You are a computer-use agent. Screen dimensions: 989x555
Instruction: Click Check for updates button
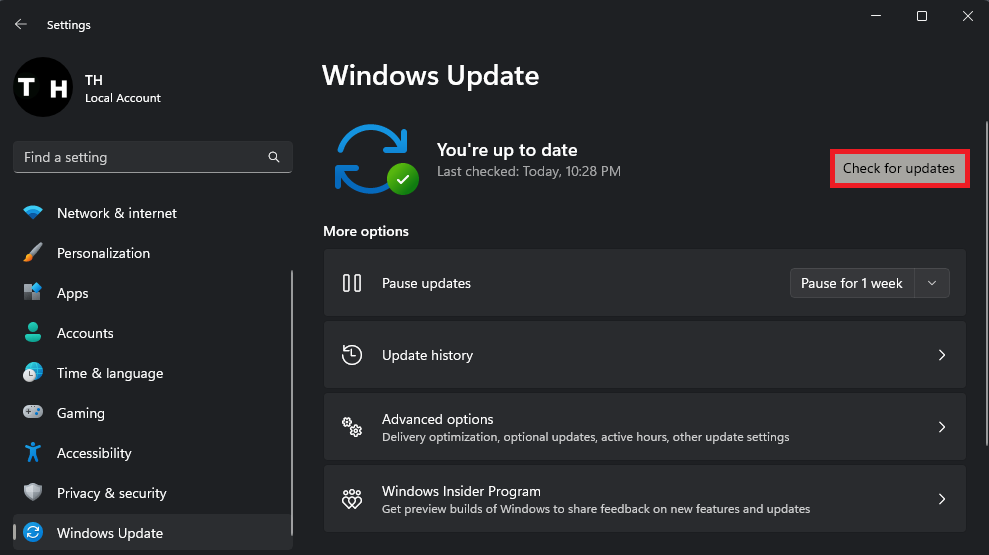click(x=899, y=168)
